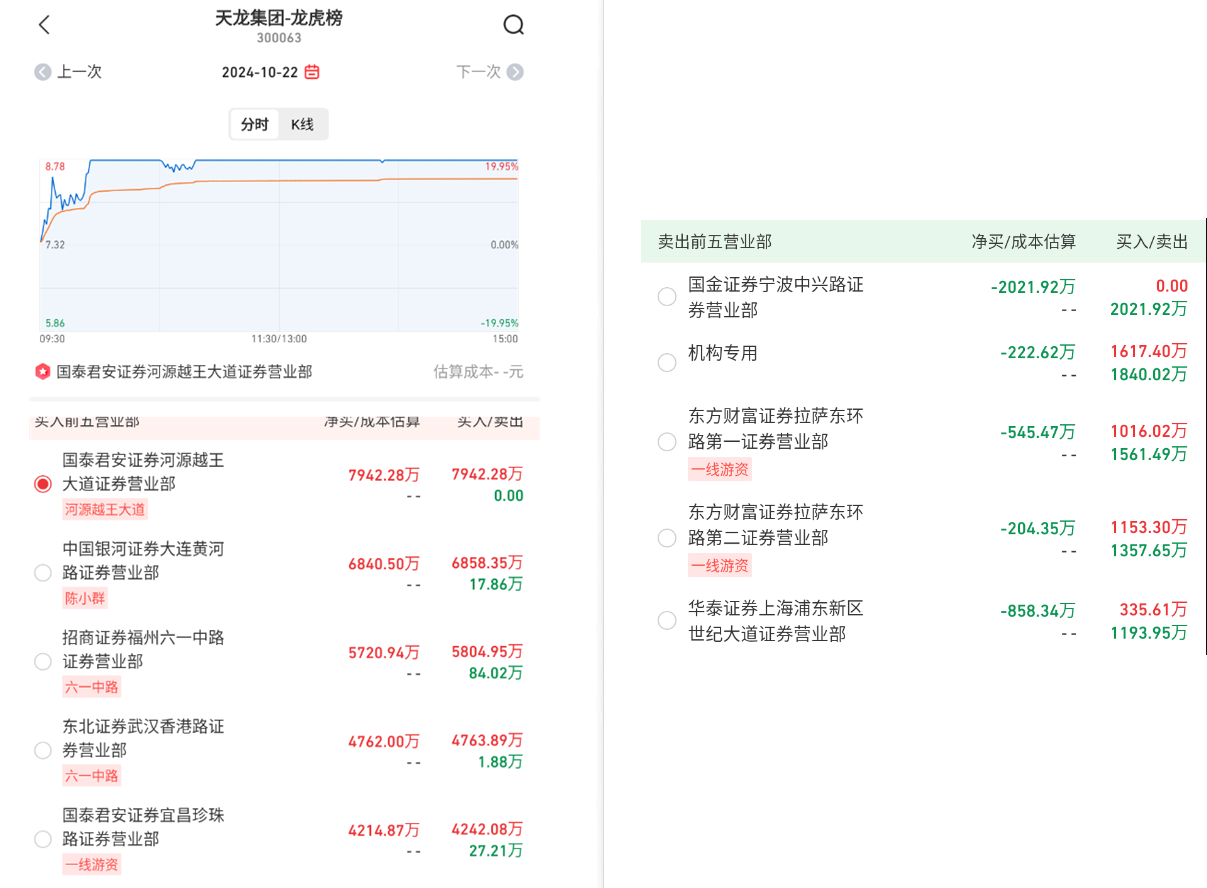The width and height of the screenshot is (1207, 888).
Task: Click red hexagon marker beside 国泰君安河源越王大道
Action: coord(42,372)
